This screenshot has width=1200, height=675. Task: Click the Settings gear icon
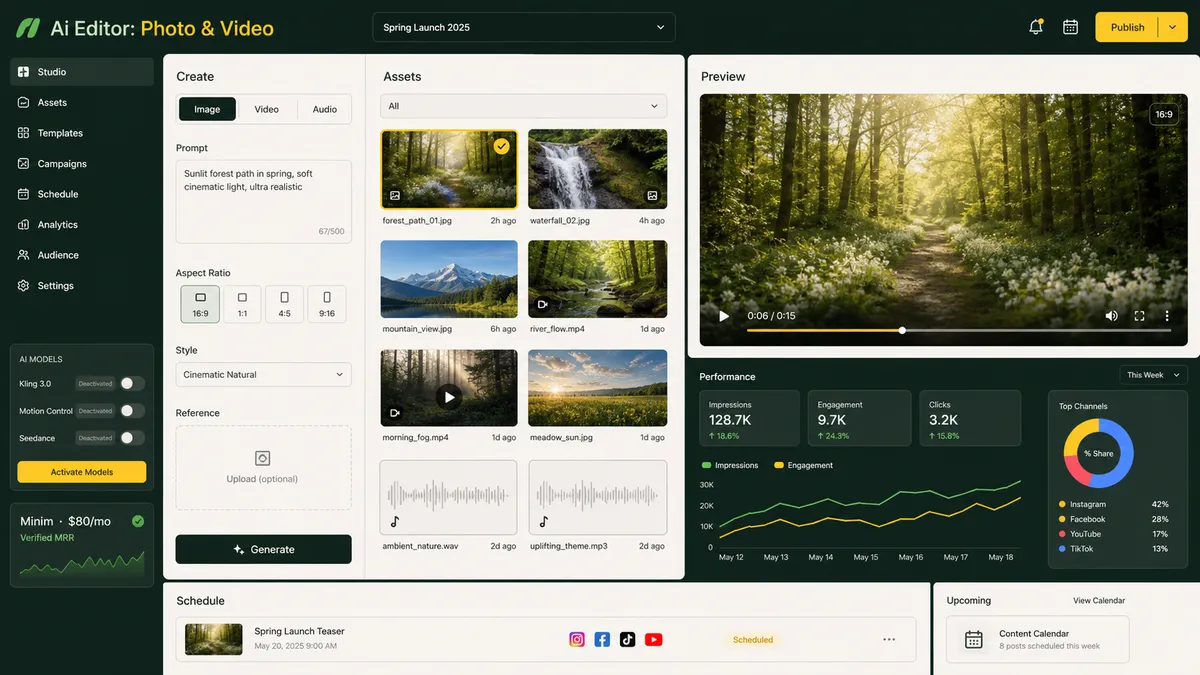coord(24,286)
